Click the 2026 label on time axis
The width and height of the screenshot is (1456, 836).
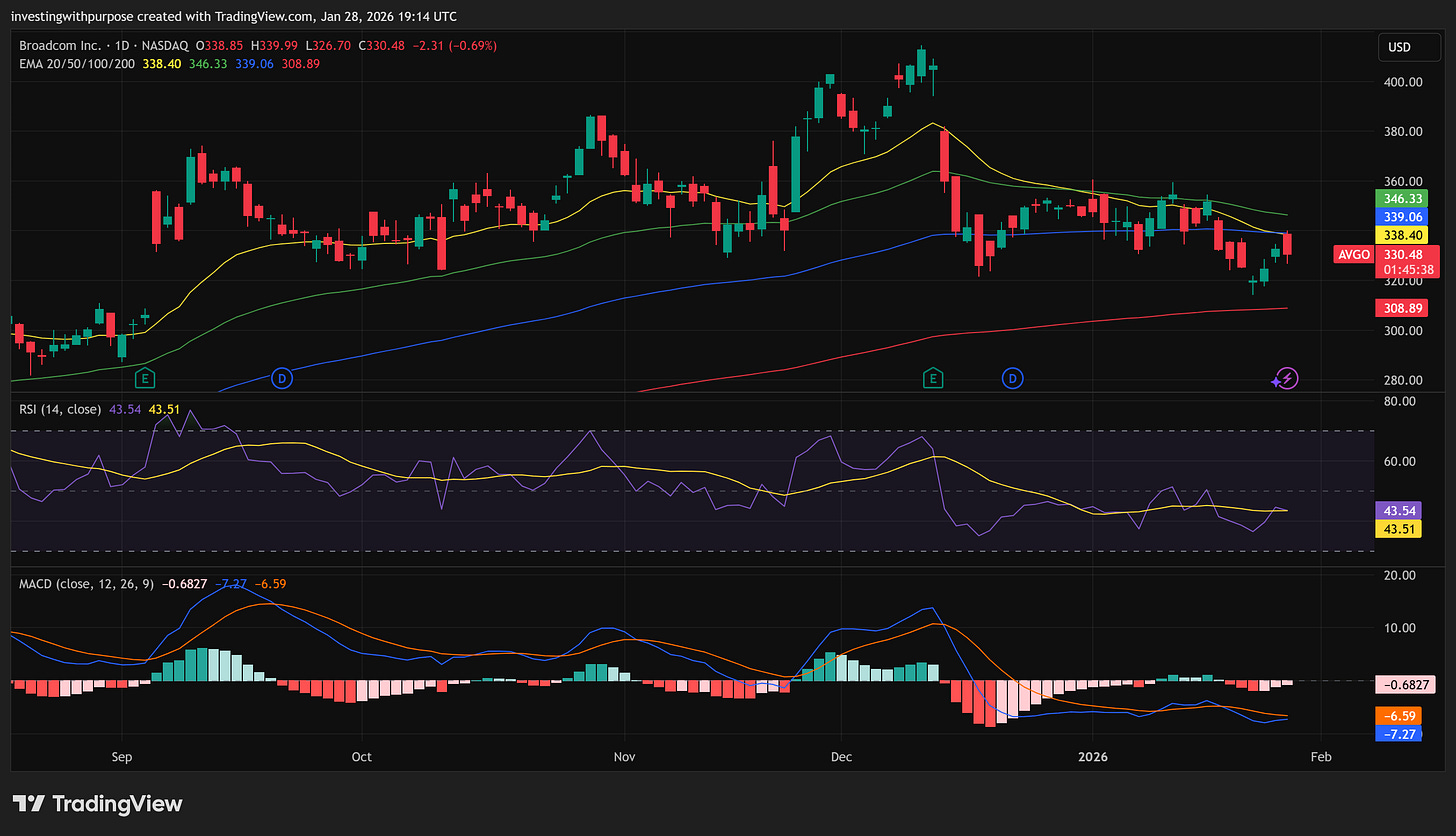tap(1092, 757)
